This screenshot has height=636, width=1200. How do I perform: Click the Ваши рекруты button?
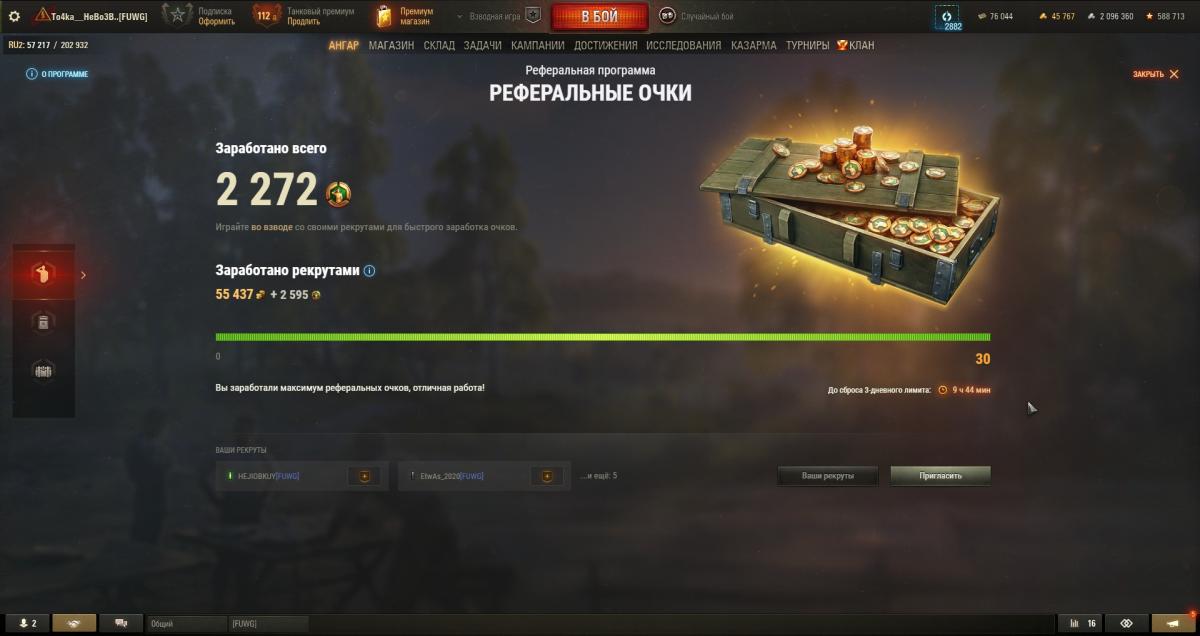tap(828, 476)
